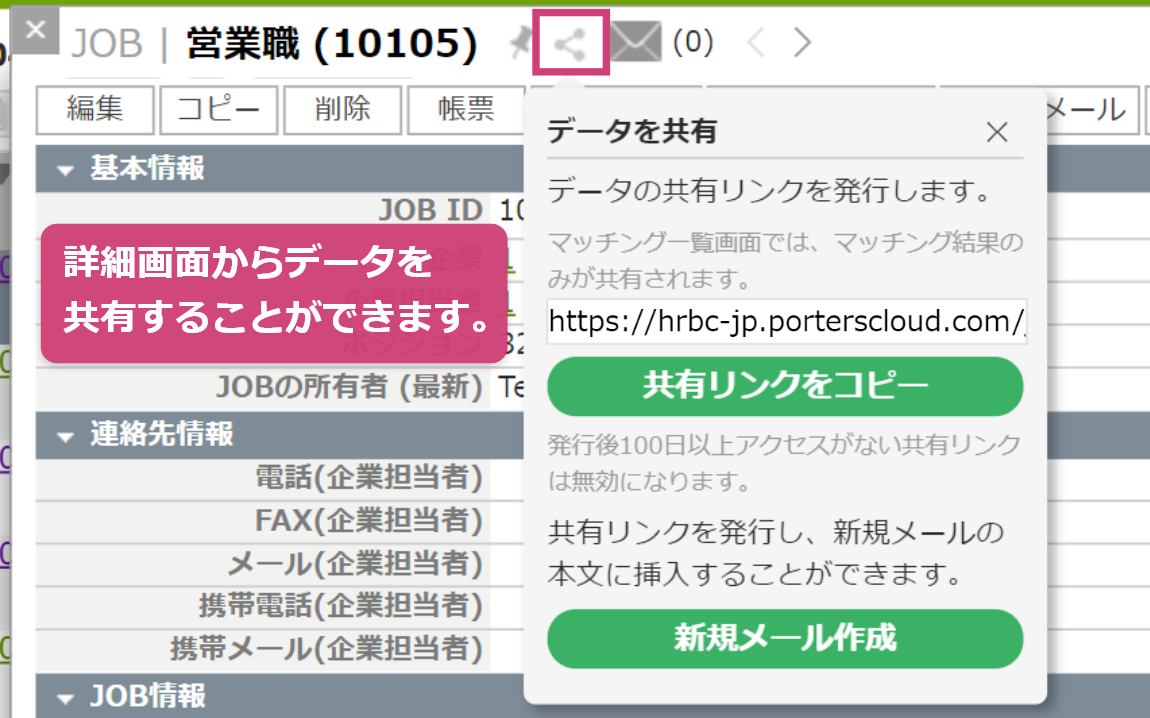Duplicate the record with コピー

(x=218, y=110)
